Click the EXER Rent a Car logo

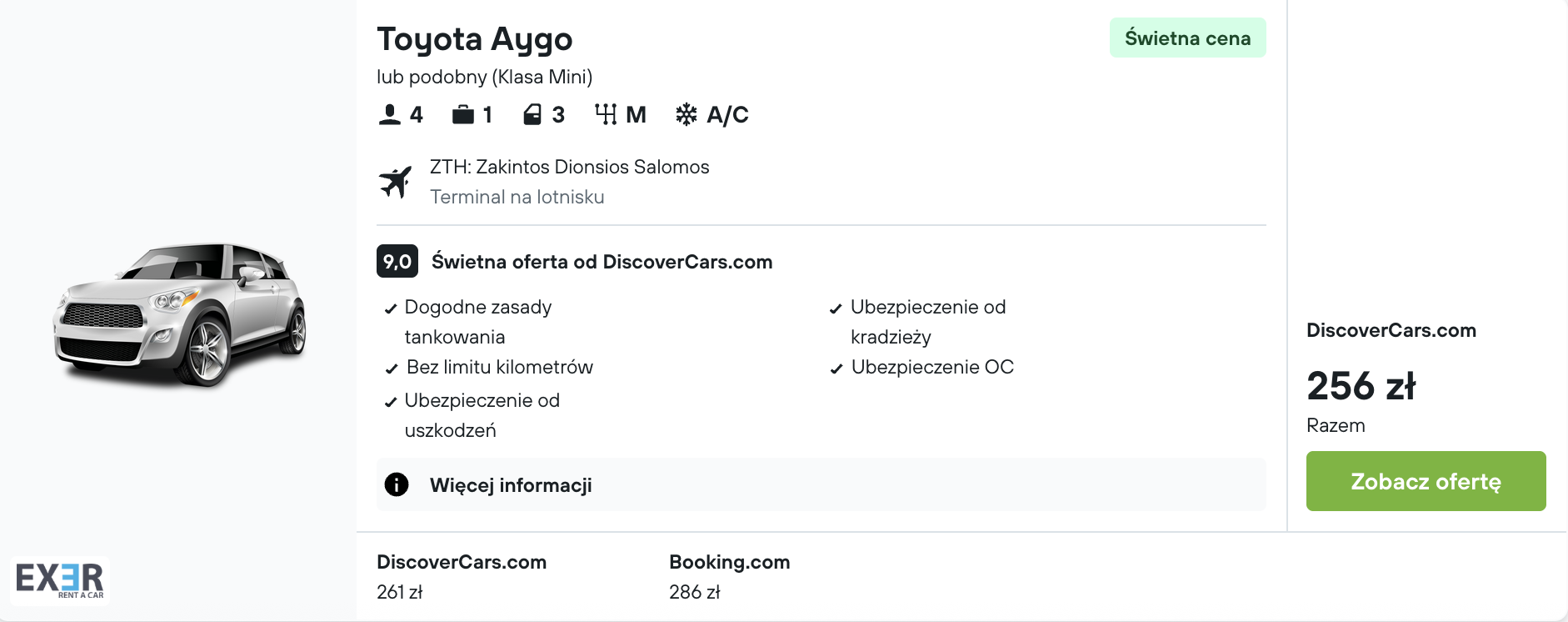click(x=60, y=579)
